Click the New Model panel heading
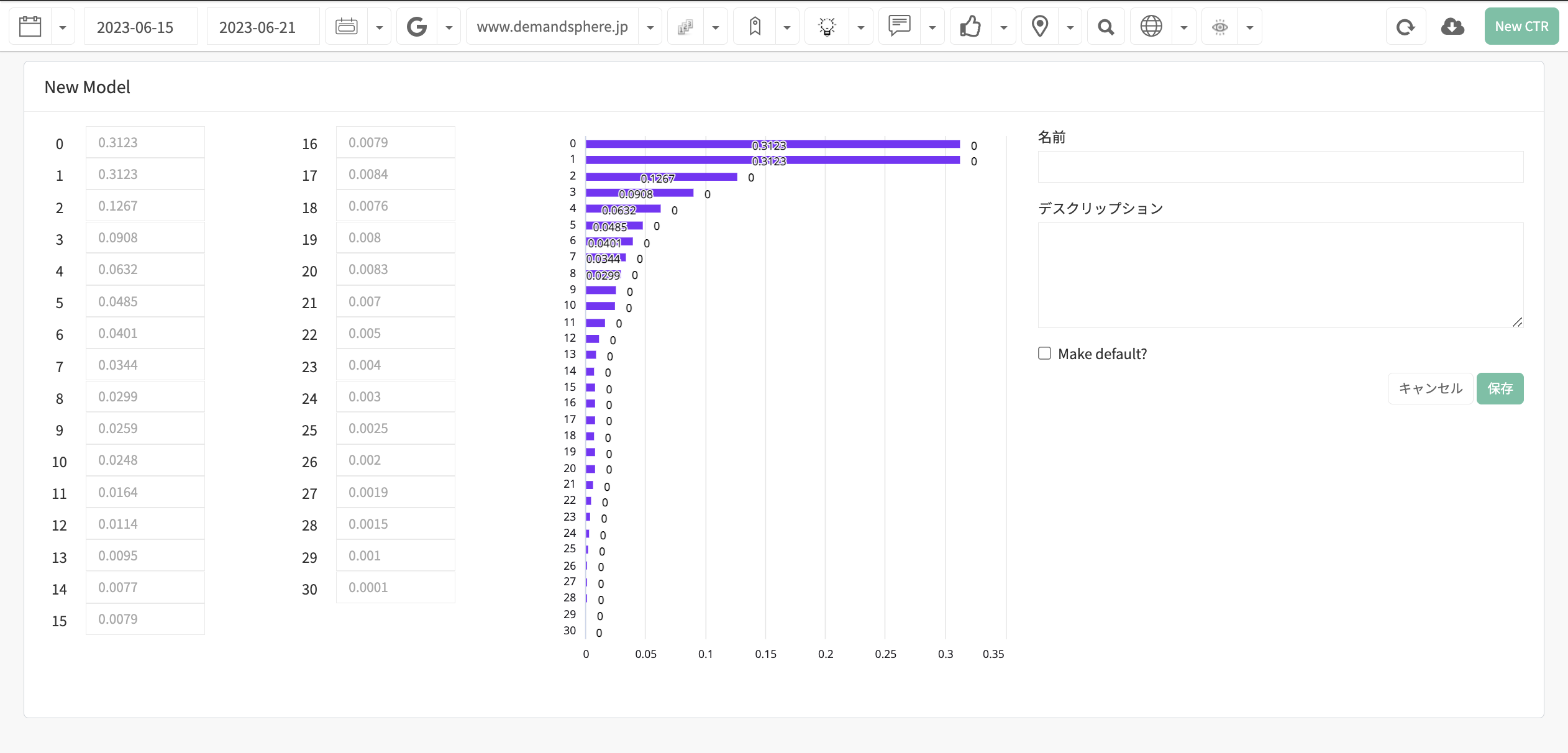The width and height of the screenshot is (1568, 753). click(x=87, y=87)
